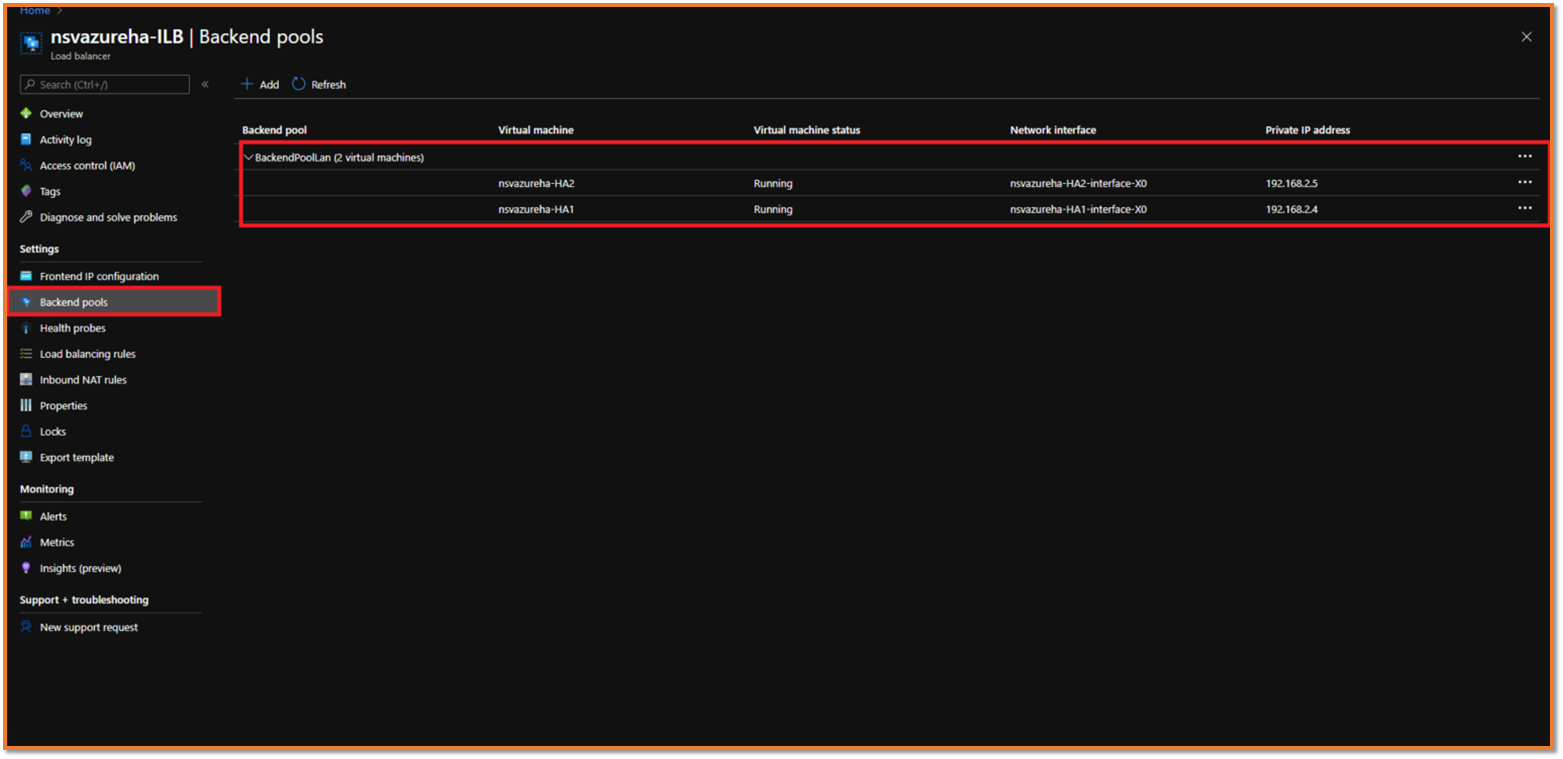
Task: Click the Alerts icon under Monitoring
Action: 26,516
